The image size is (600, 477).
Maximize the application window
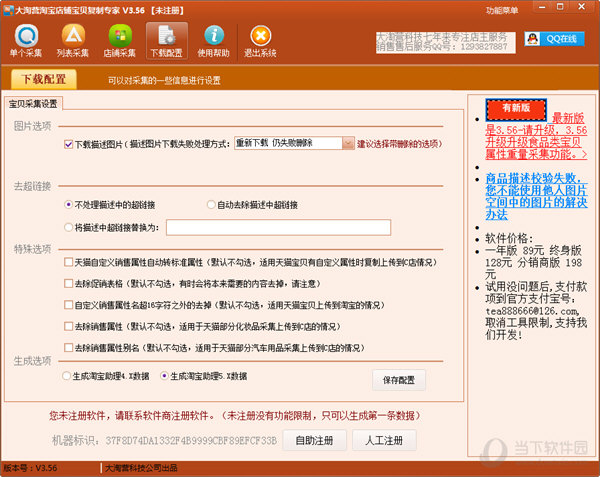(x=560, y=7)
